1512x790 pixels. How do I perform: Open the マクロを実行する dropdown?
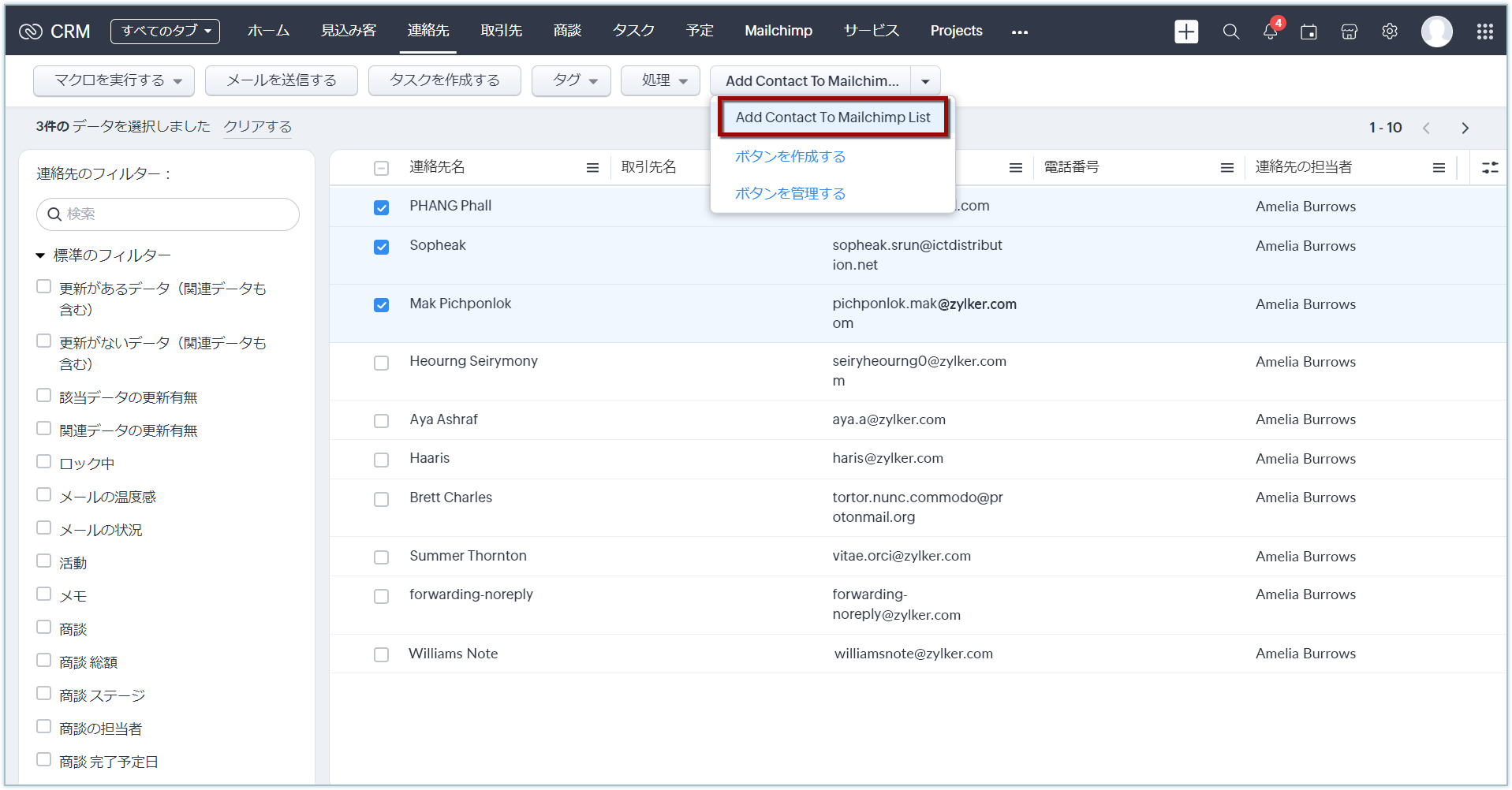coord(114,80)
